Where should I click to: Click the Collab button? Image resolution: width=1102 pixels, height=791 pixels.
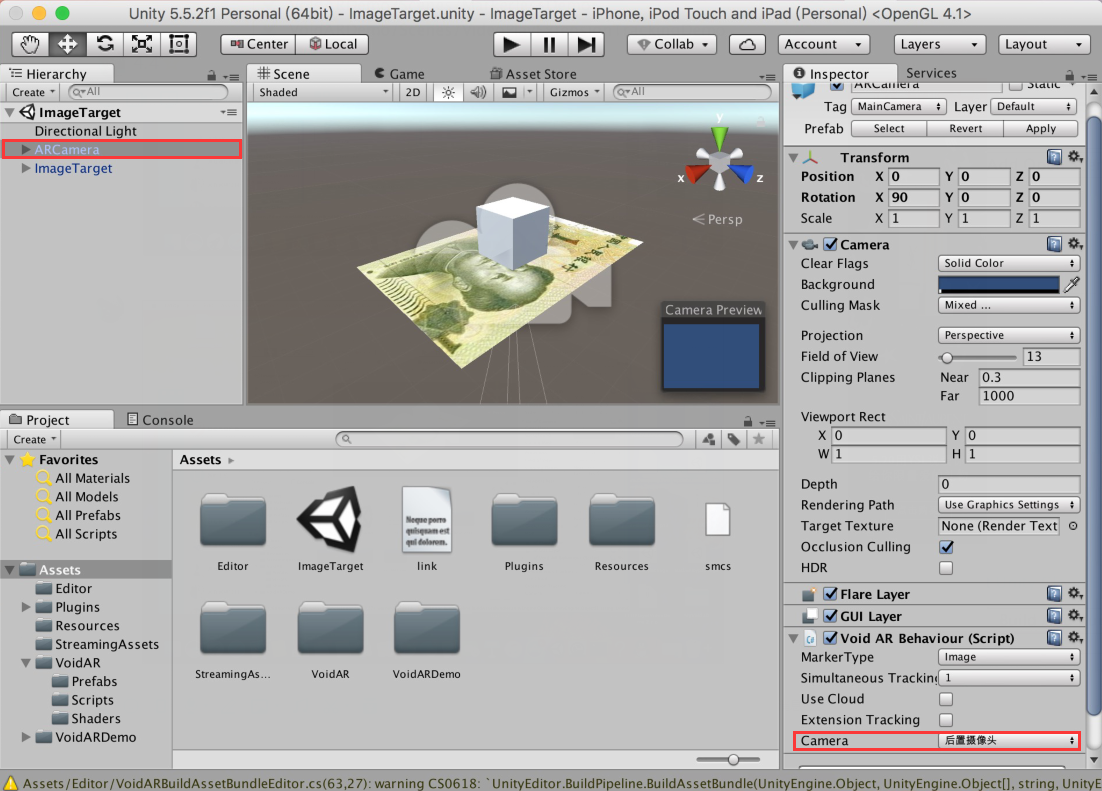pos(672,44)
